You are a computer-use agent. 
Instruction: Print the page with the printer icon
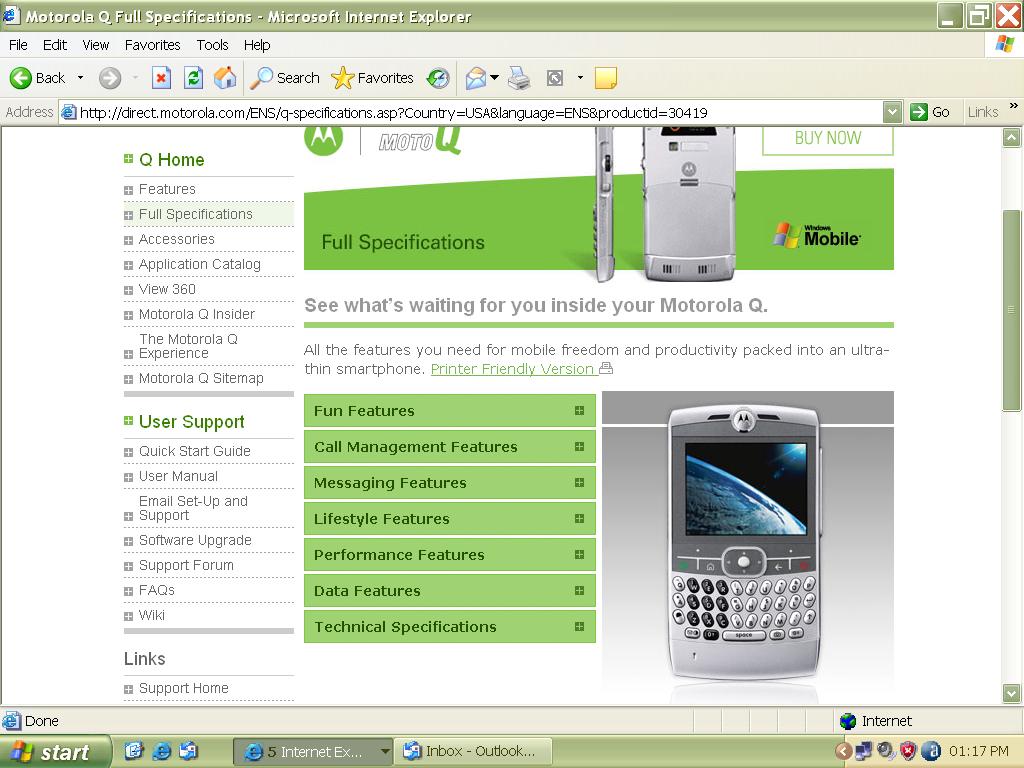519,78
